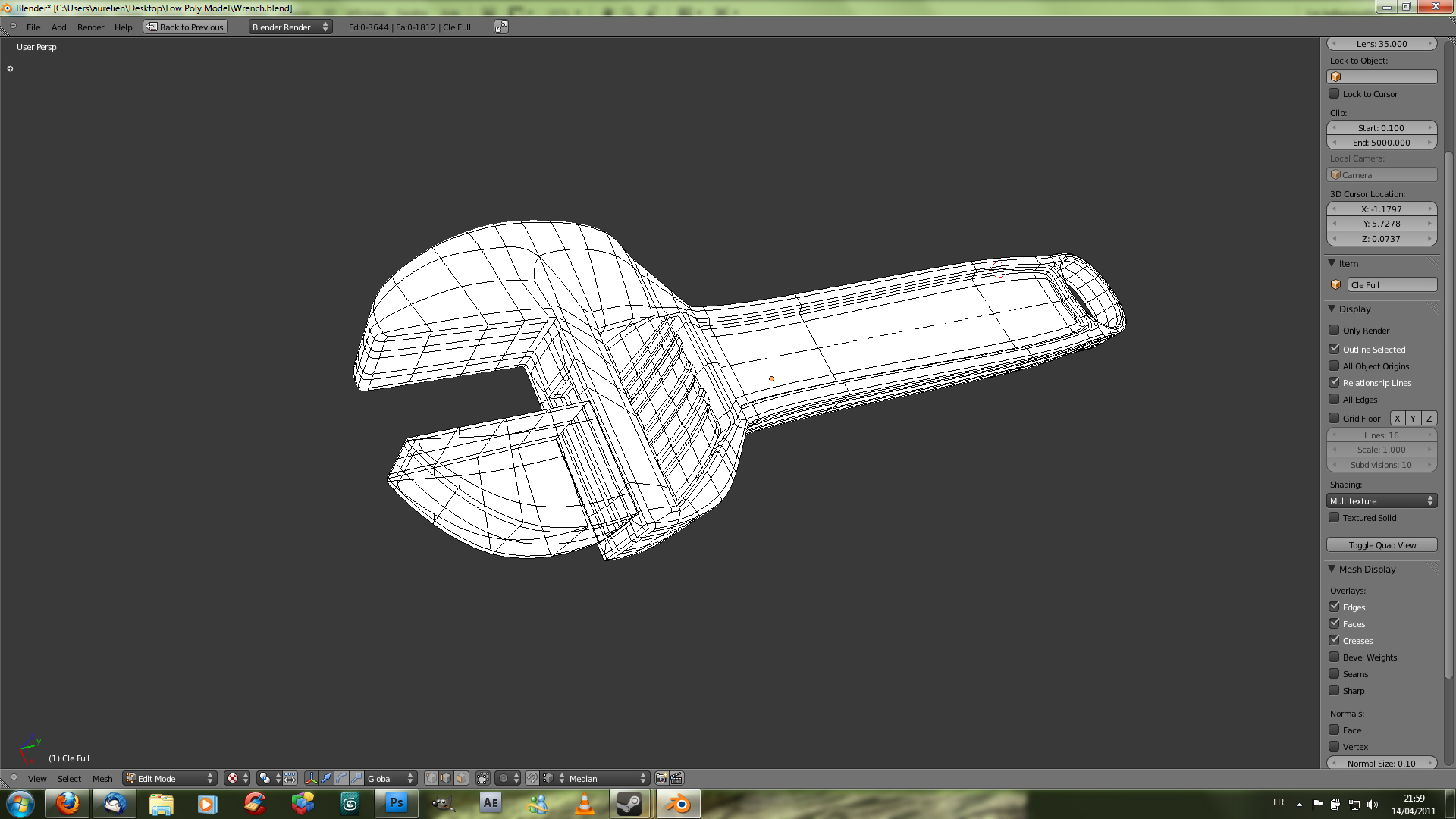This screenshot has height=819, width=1456.
Task: Click the fullscreen toggle icon in header
Action: tap(501, 27)
